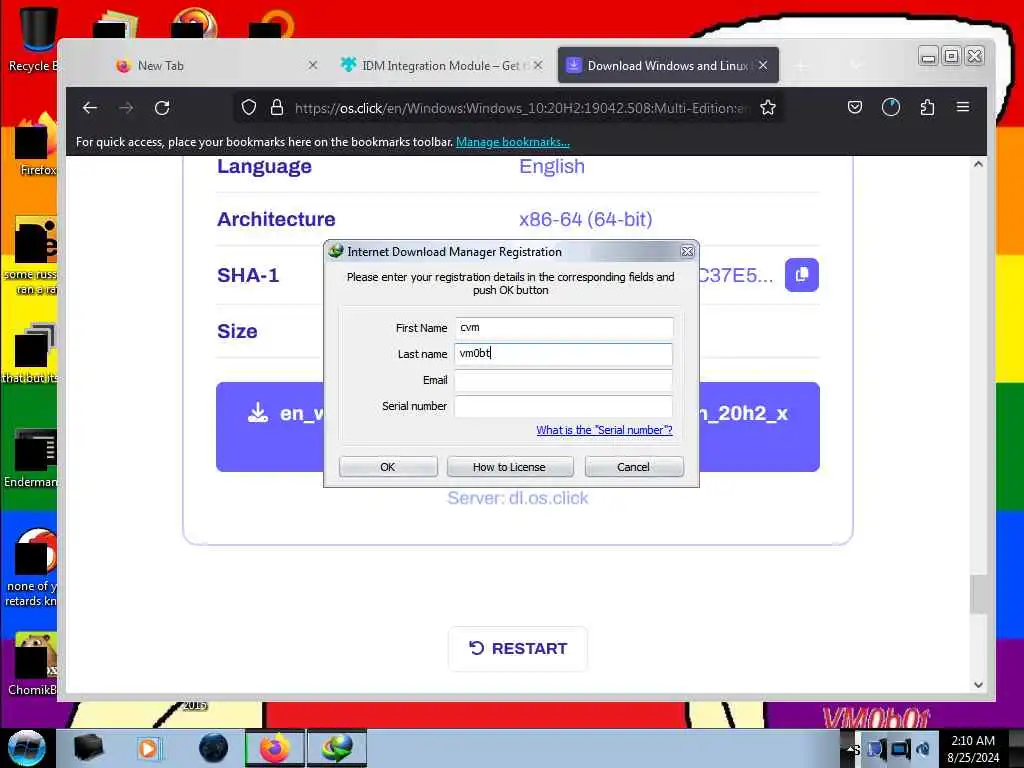
Task: Click the Server: dl.os.click text
Action: coord(518,498)
